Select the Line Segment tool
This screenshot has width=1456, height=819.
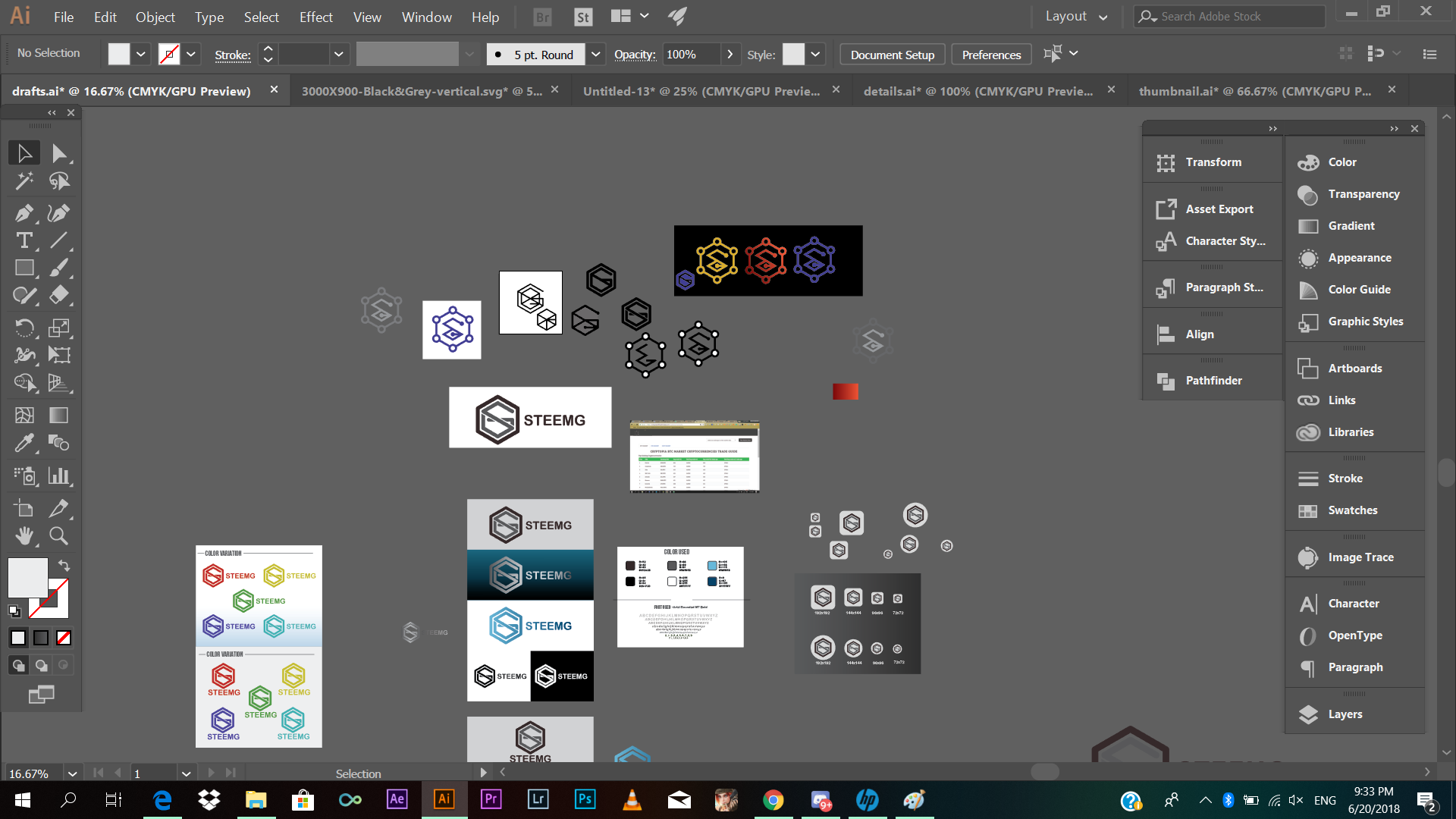59,240
